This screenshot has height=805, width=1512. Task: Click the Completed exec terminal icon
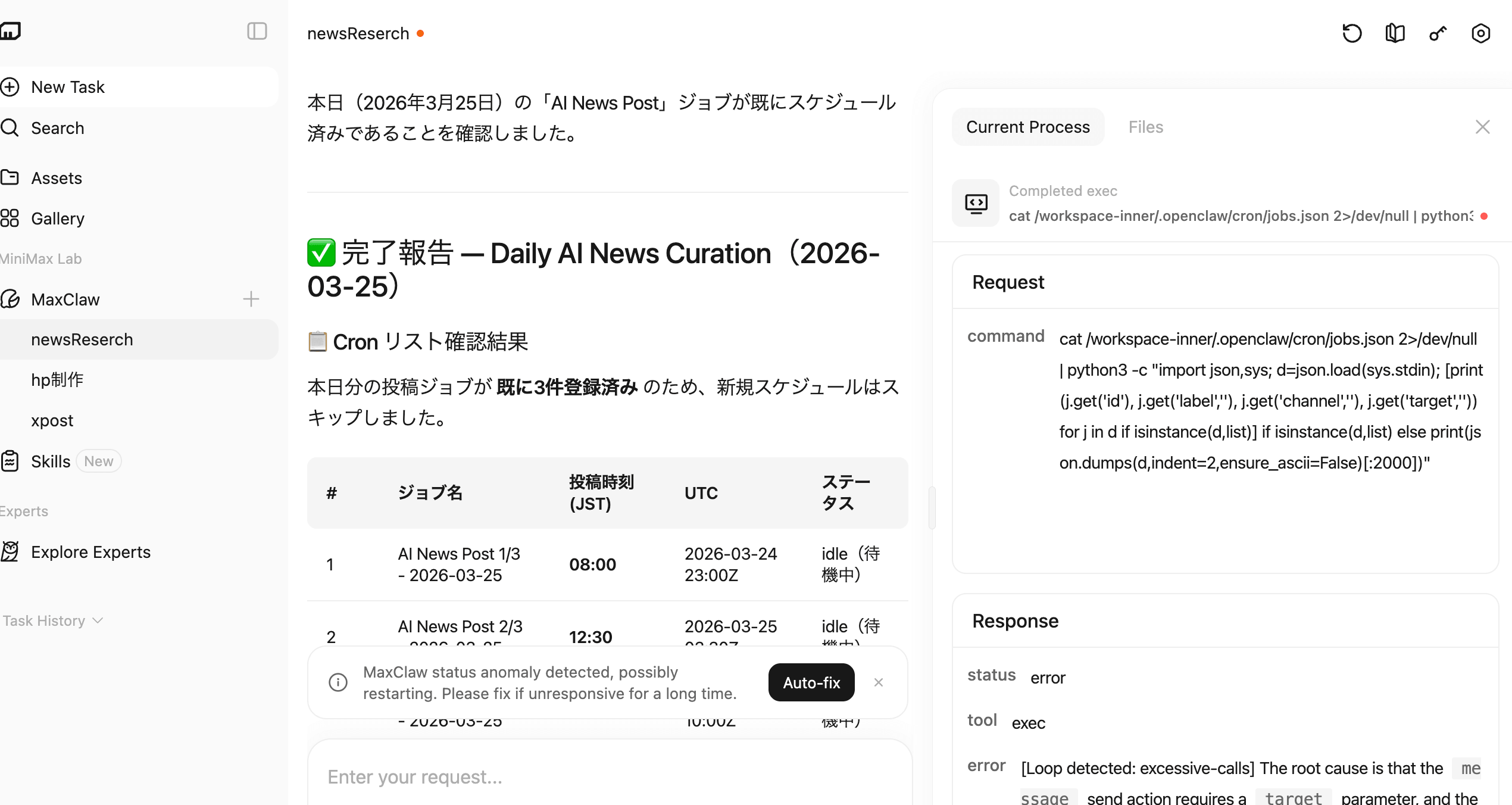click(976, 204)
